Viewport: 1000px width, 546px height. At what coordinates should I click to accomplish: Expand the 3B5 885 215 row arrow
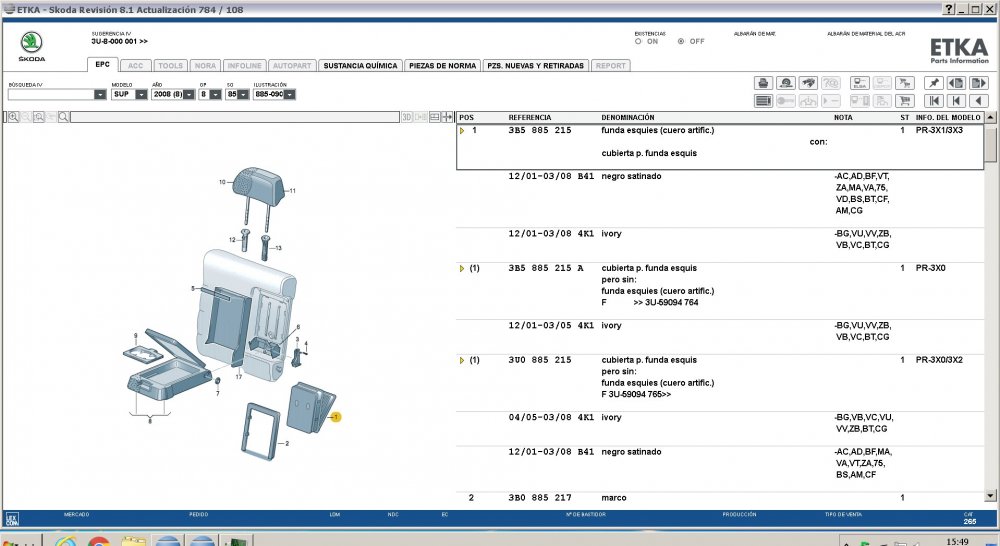pyautogui.click(x=462, y=131)
